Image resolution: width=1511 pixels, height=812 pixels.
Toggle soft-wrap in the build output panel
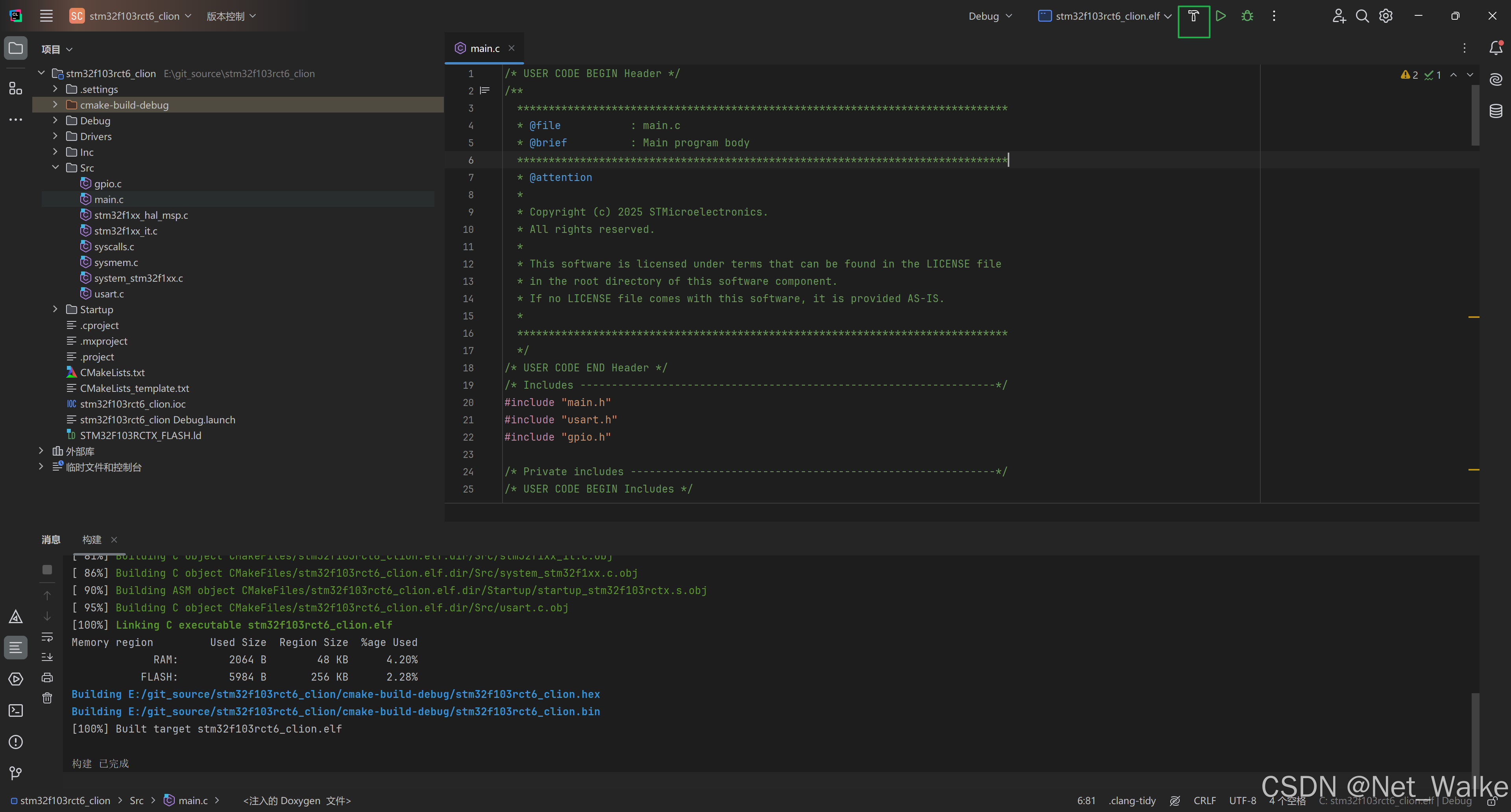pyautogui.click(x=48, y=637)
